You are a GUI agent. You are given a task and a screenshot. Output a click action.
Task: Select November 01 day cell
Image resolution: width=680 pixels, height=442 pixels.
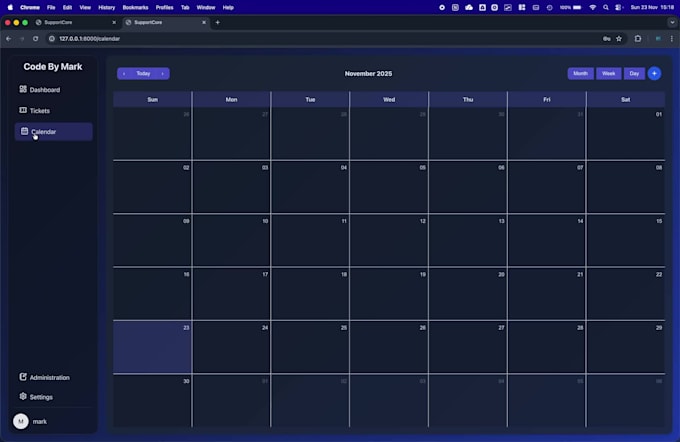click(x=625, y=134)
